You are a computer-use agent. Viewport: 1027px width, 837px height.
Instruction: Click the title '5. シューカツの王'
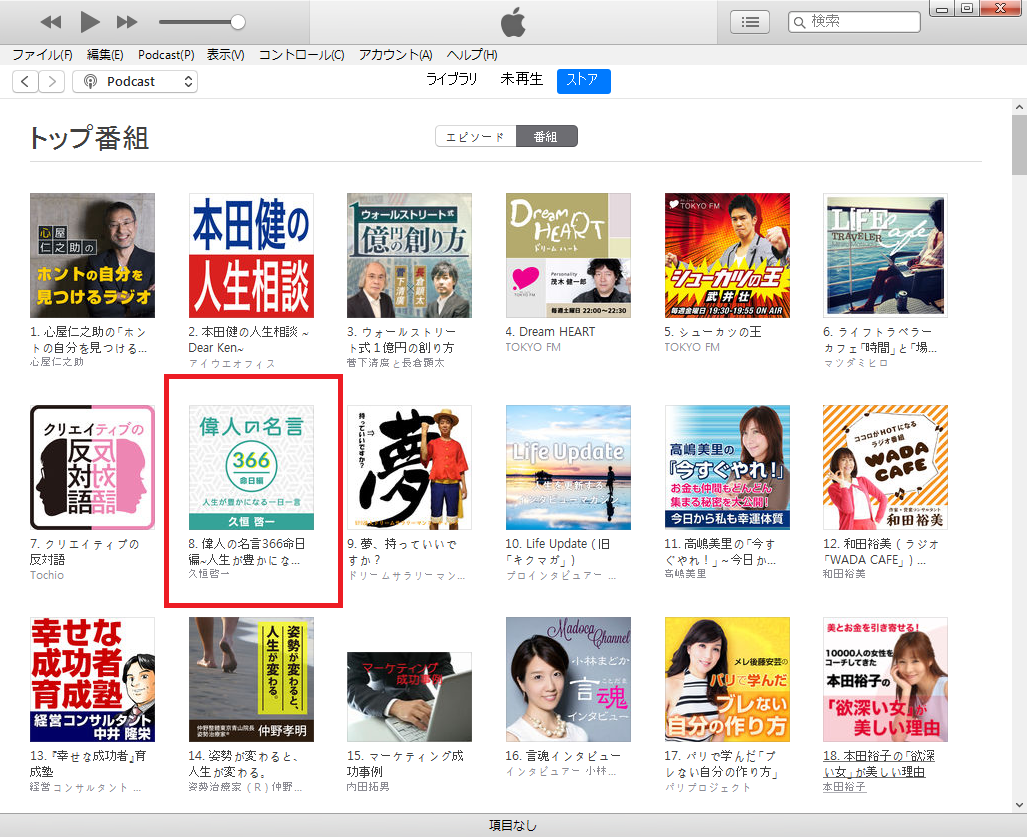tap(713, 332)
